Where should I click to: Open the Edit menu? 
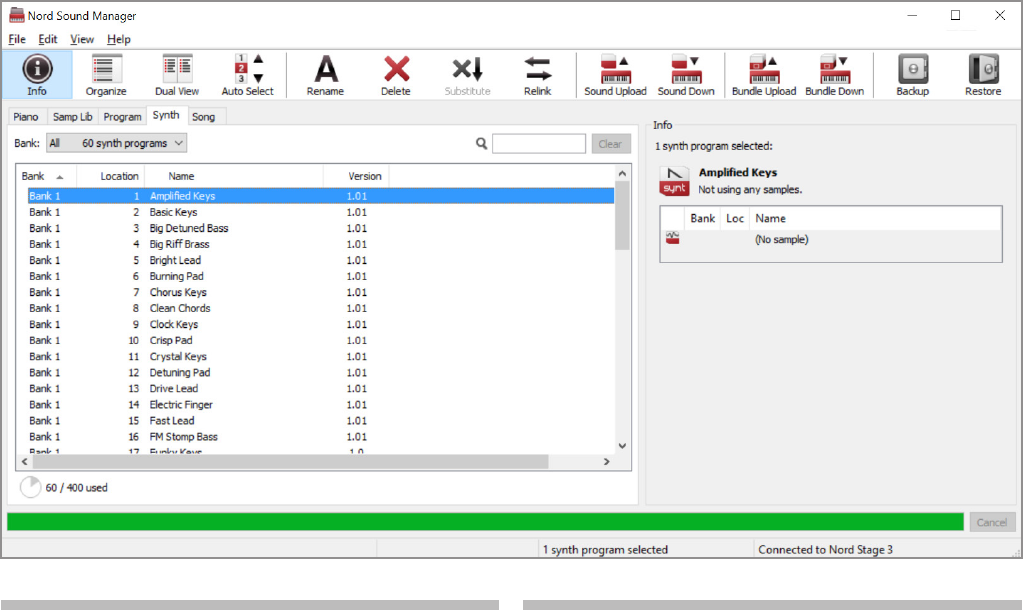click(x=48, y=39)
